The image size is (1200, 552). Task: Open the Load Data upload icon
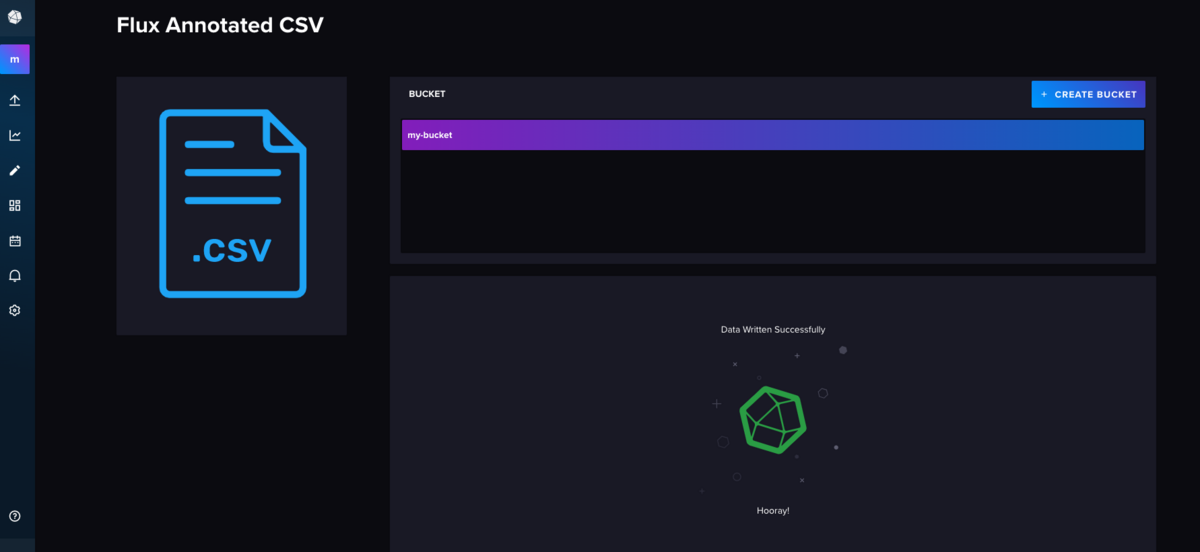14,101
